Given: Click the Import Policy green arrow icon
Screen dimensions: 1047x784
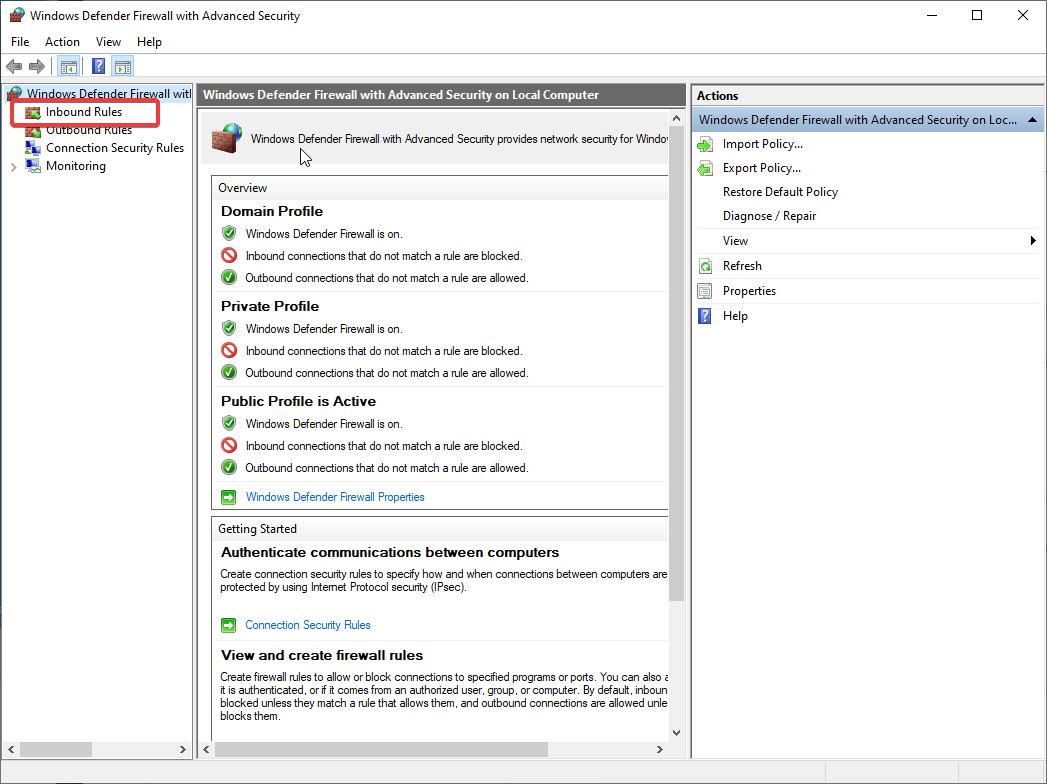Looking at the screenshot, I should 705,144.
